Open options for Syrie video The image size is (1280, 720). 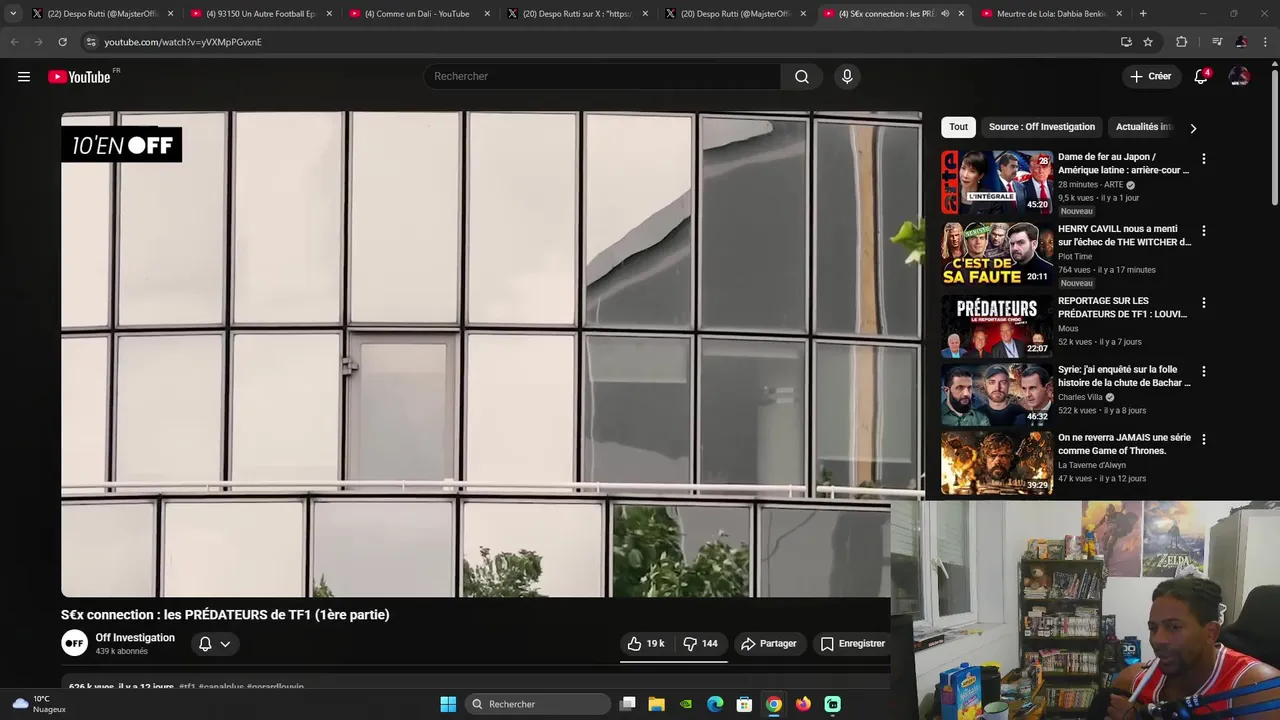pyautogui.click(x=1203, y=371)
